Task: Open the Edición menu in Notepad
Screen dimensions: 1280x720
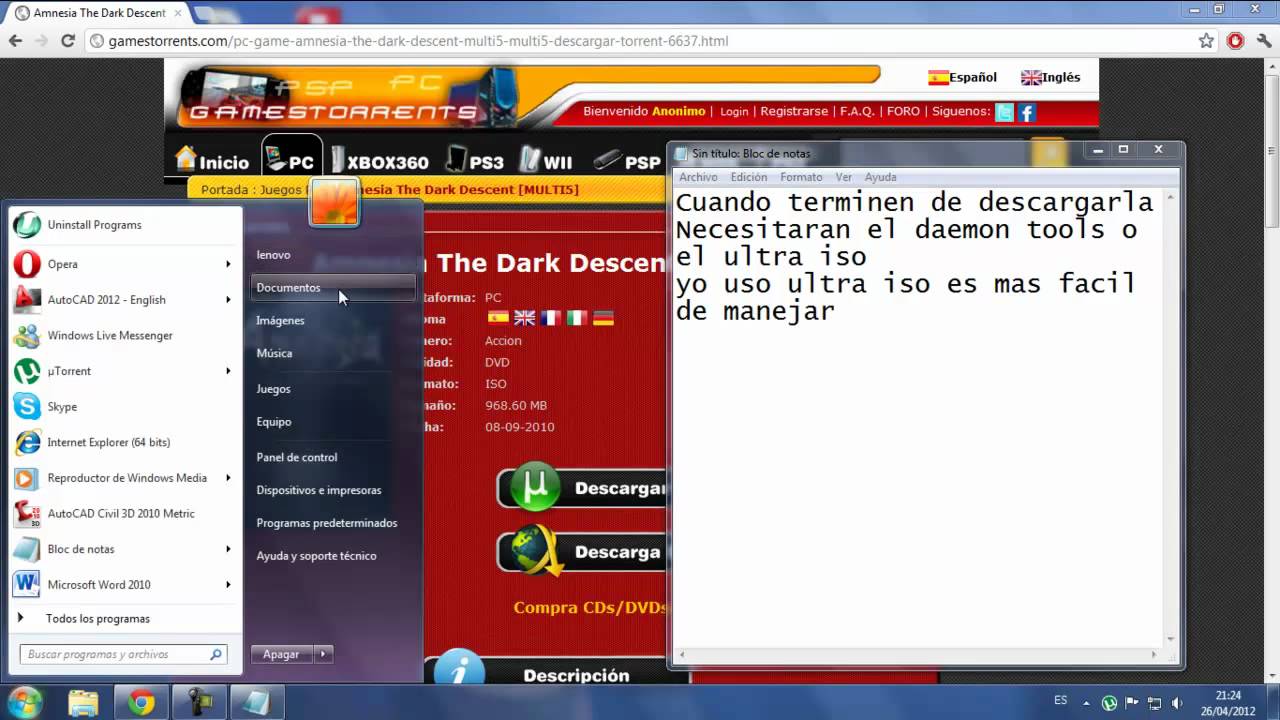Action: click(x=749, y=177)
